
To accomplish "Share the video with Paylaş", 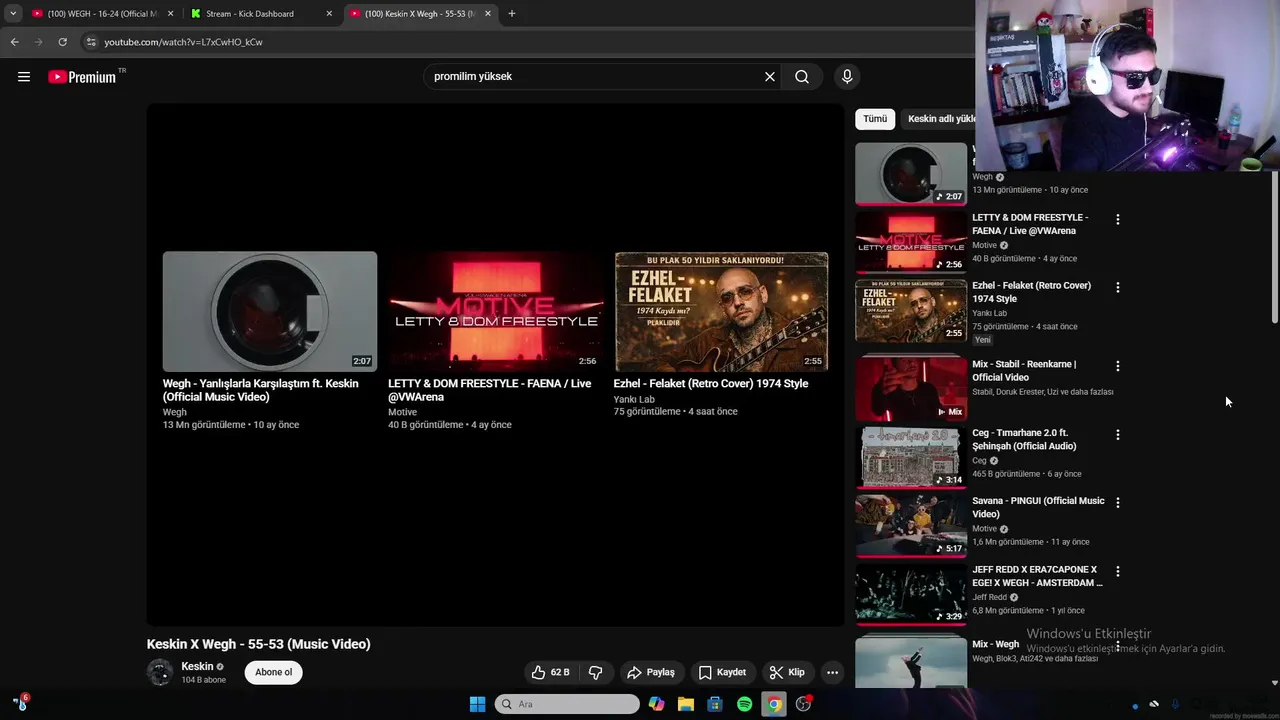I will click(x=651, y=672).
